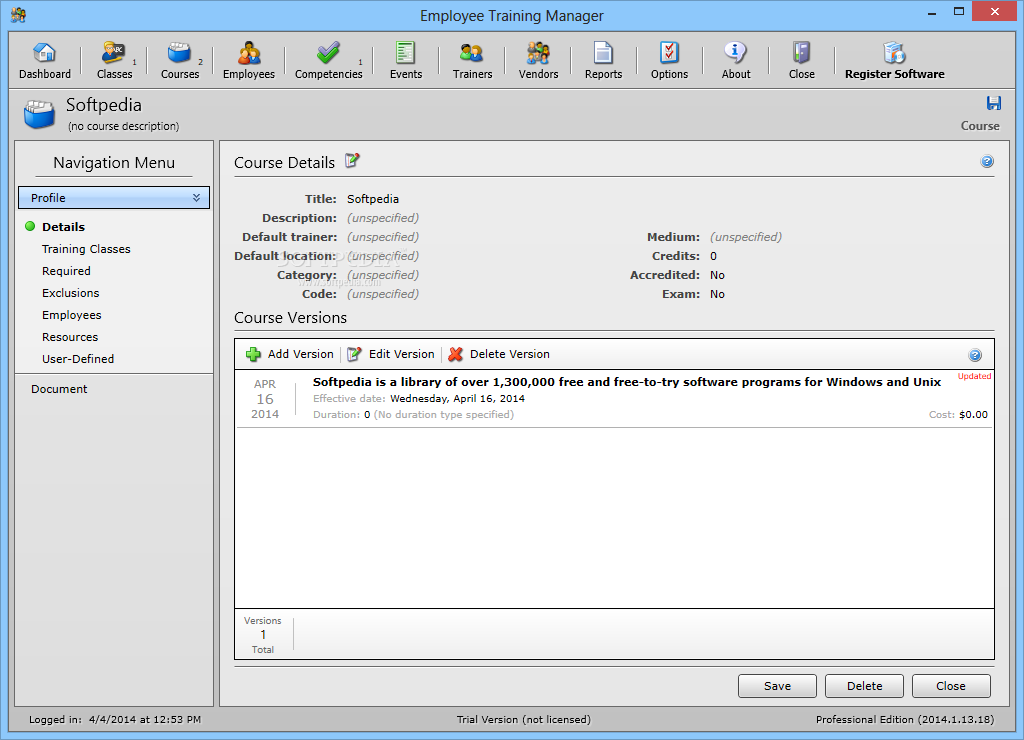Click the edit pencil icon beside Course Details
Screen dimensions: 1024x740
[x=352, y=161]
